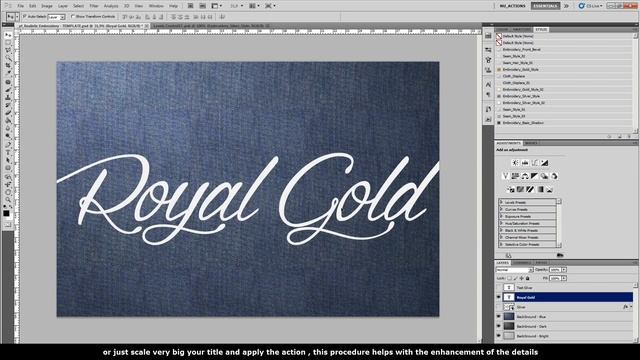Viewport: 640px width, 360px height.
Task: Click the foreground color swatch
Action: (6, 213)
